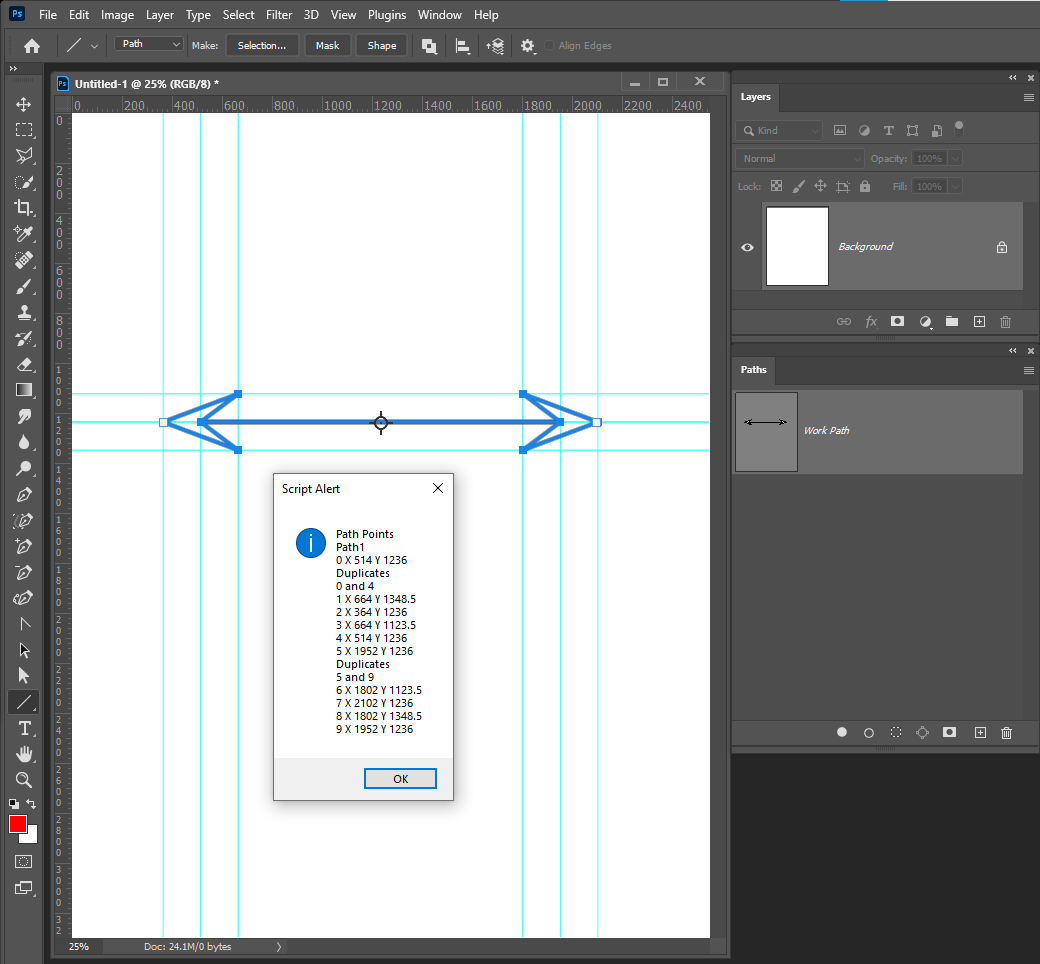Select the Rectangular Marquee tool

pos(23,129)
